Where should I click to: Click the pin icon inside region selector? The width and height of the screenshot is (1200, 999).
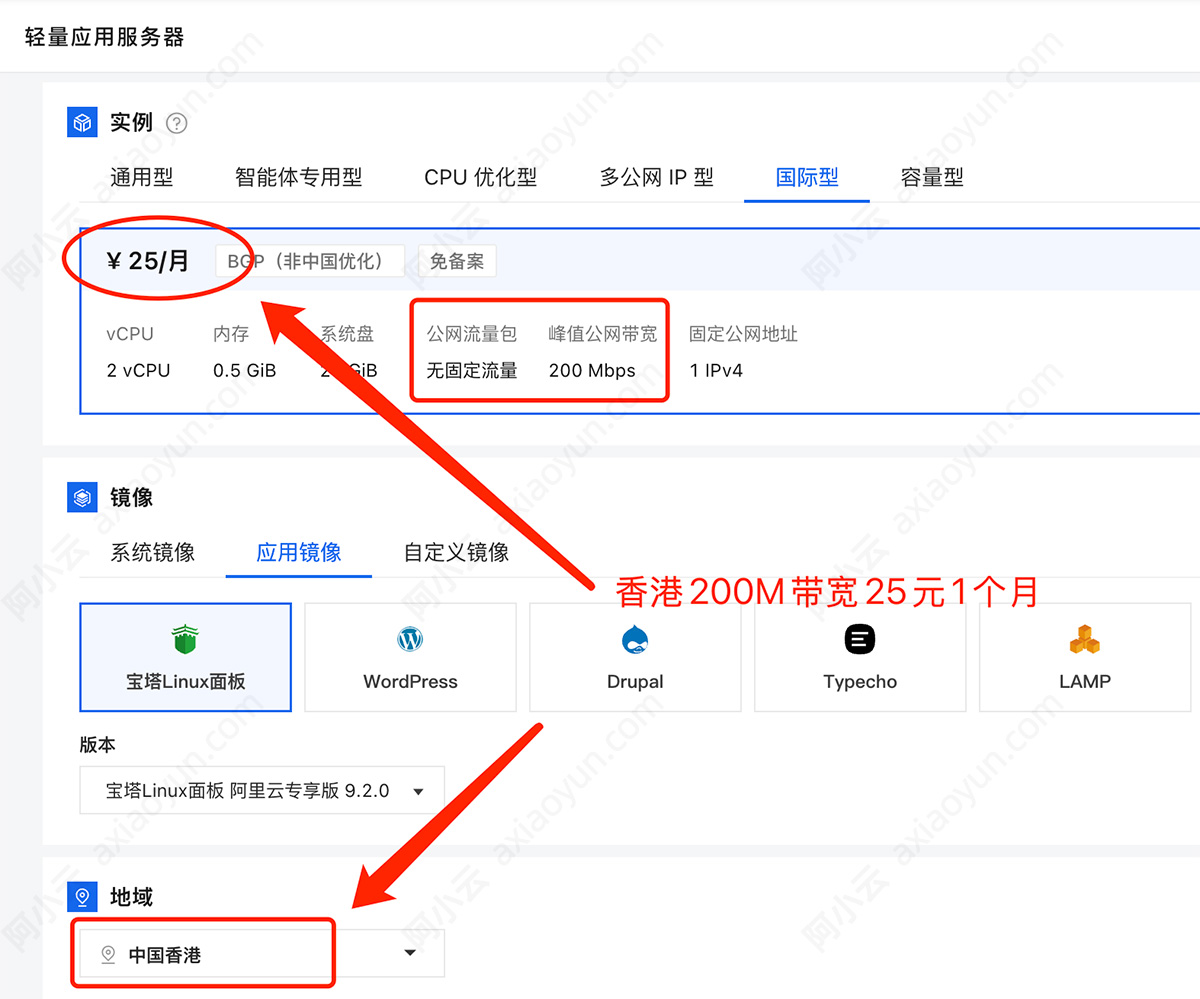pyautogui.click(x=108, y=955)
